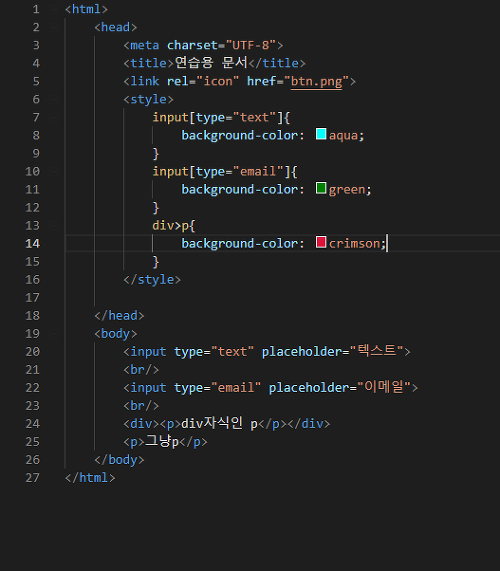Click type="text" attribute on line 20
The width and height of the screenshot is (500, 571).
coord(214,351)
